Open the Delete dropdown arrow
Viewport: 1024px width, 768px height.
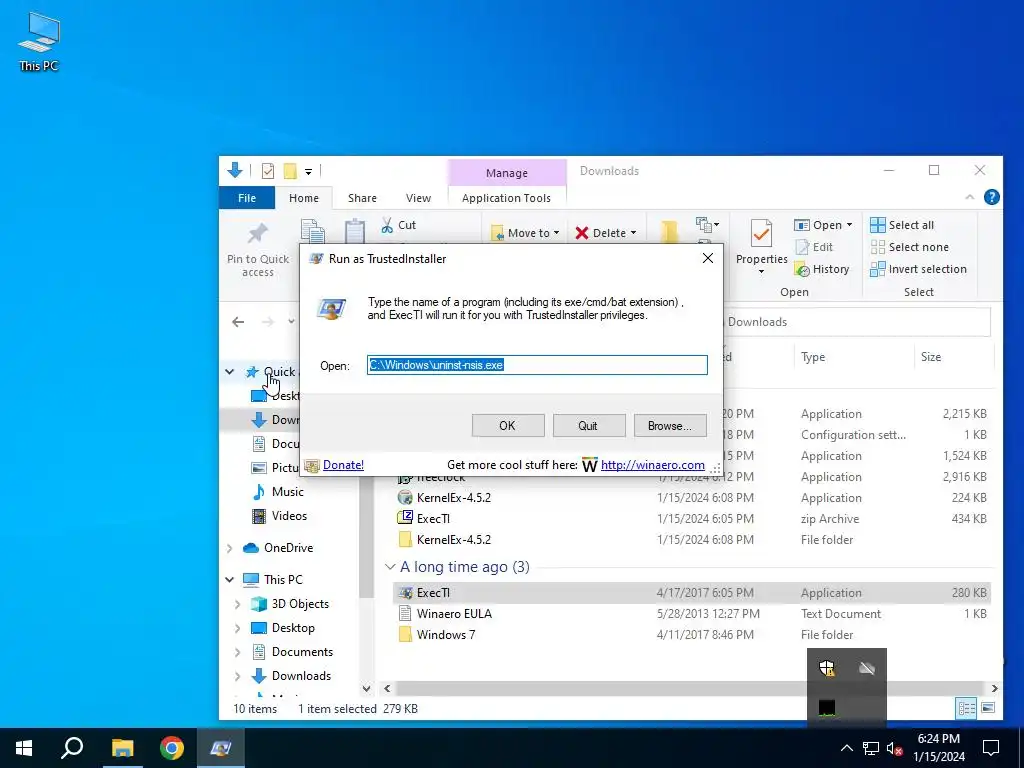pyautogui.click(x=633, y=232)
